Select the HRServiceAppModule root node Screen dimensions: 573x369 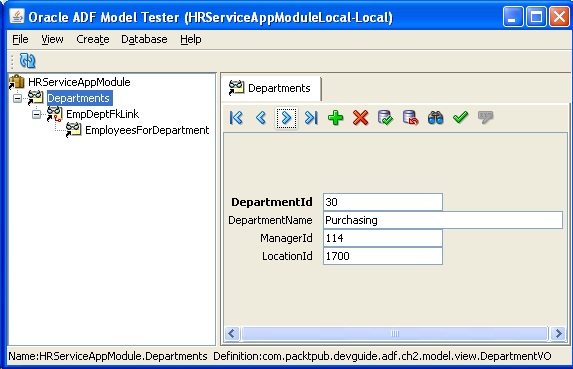(x=79, y=82)
